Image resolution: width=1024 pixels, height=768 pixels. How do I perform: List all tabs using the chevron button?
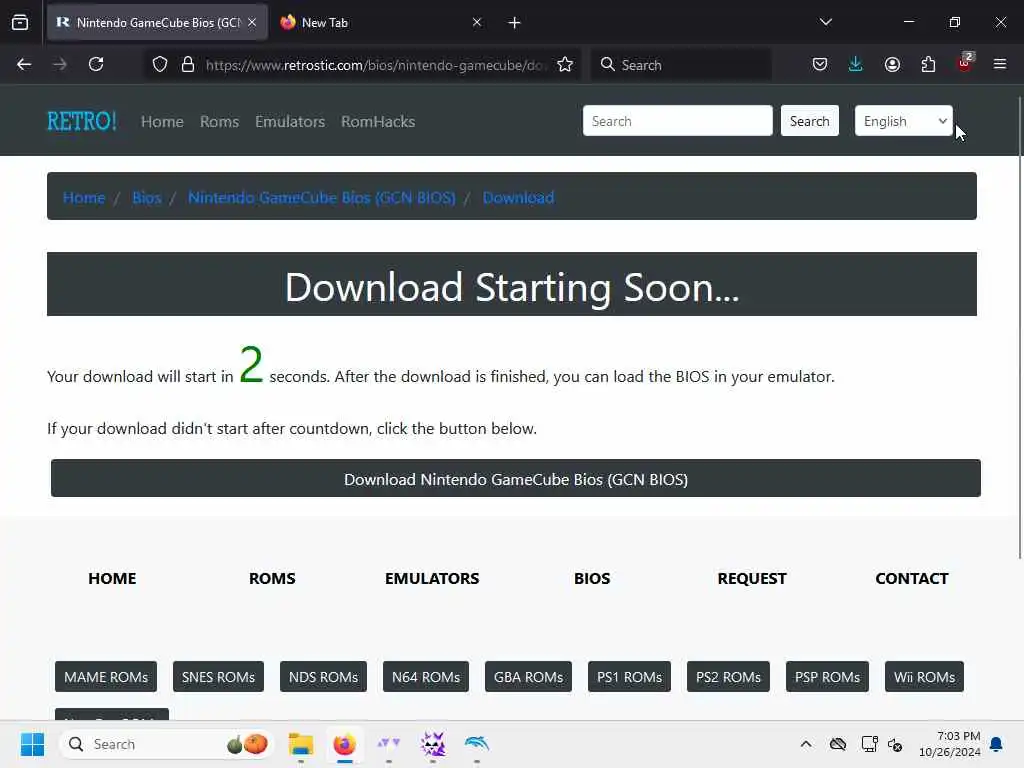click(826, 22)
